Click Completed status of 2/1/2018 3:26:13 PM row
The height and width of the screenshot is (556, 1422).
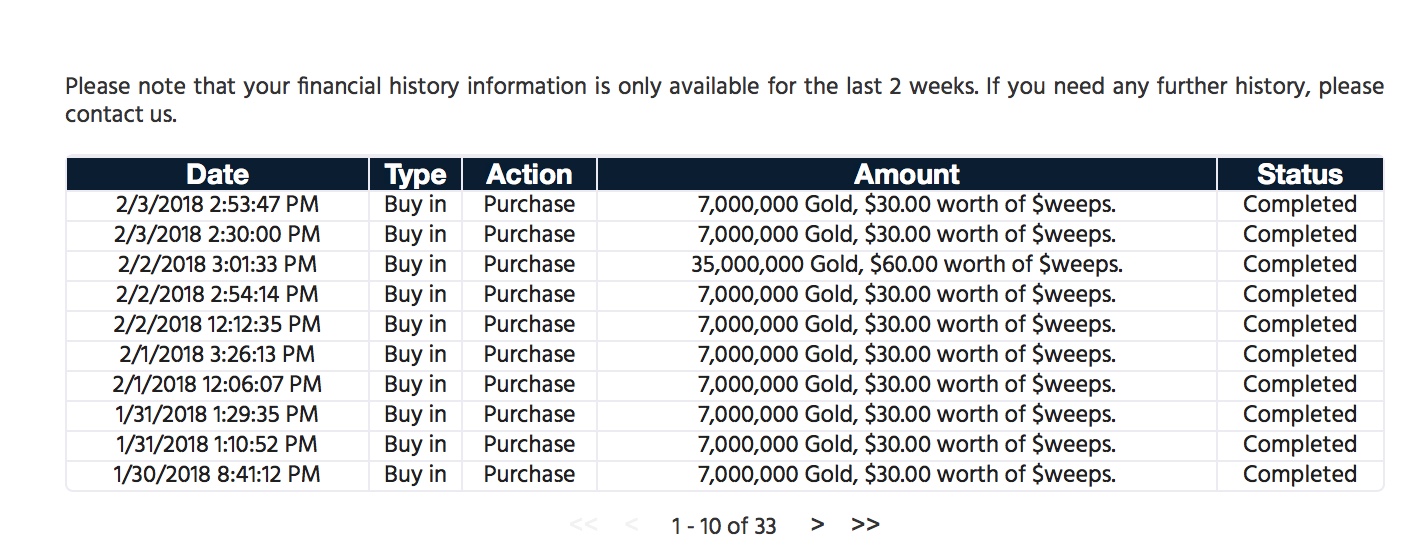(x=1300, y=355)
